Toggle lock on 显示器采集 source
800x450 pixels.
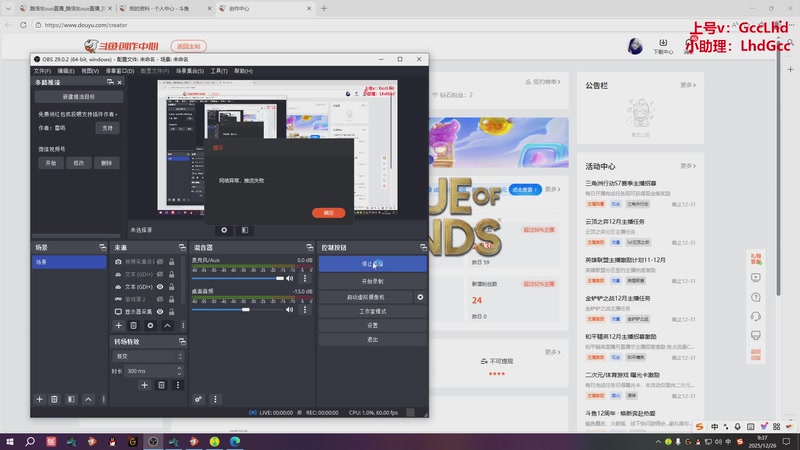pos(171,312)
